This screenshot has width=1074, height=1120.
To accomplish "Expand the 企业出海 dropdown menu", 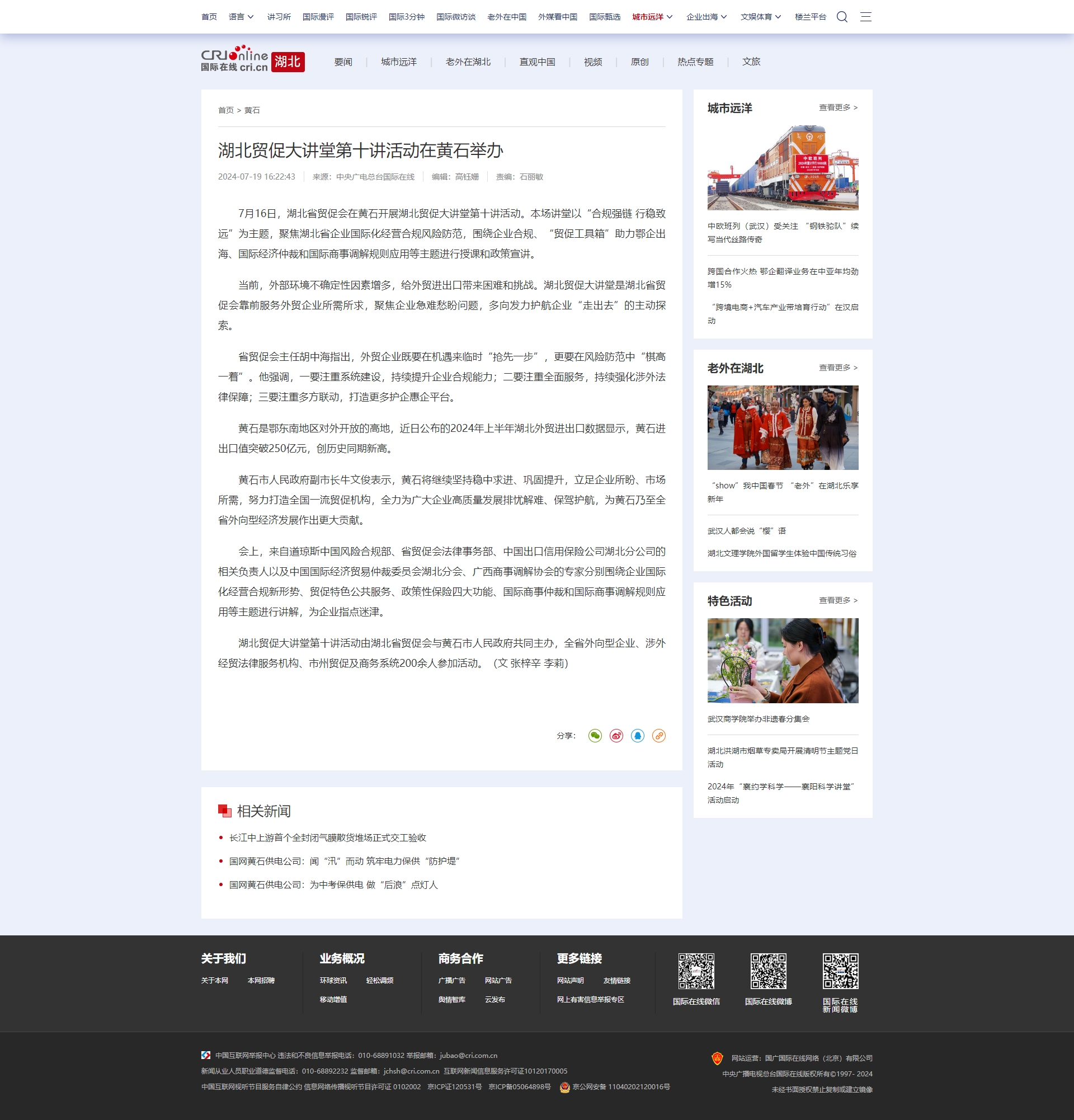I will pyautogui.click(x=706, y=17).
